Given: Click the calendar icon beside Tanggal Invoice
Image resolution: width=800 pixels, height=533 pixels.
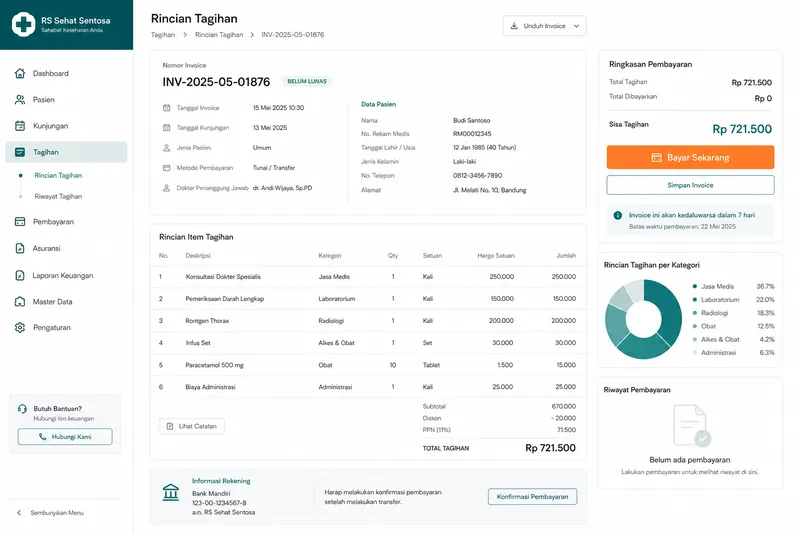Looking at the screenshot, I should click(x=166, y=108).
